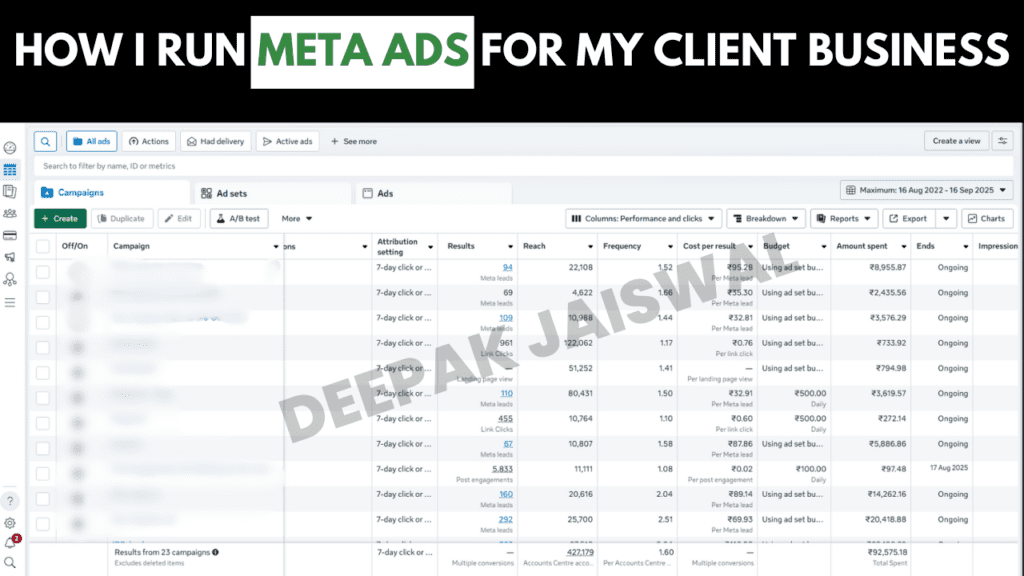Open the Audiences people icon in sidebar

tap(10, 213)
